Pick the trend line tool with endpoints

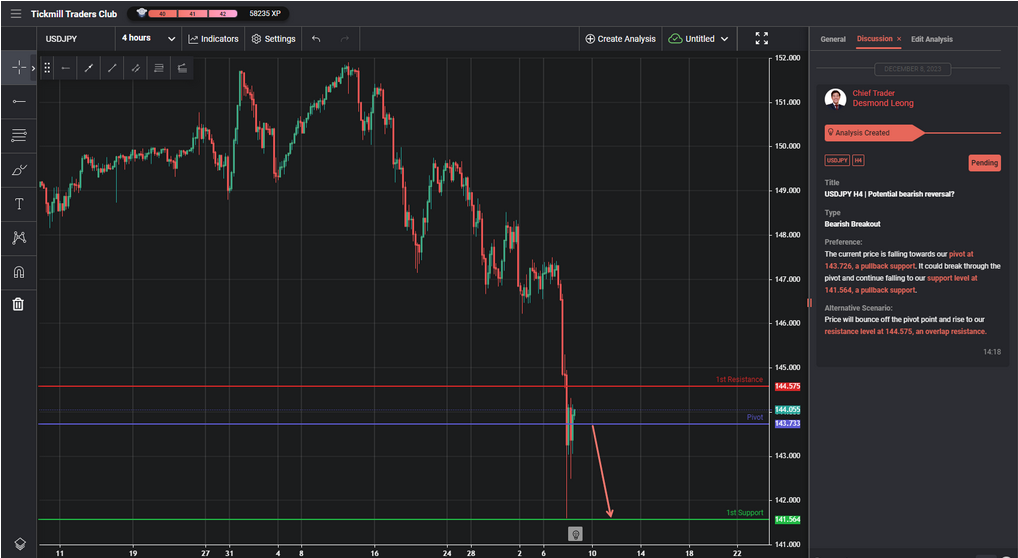click(89, 68)
